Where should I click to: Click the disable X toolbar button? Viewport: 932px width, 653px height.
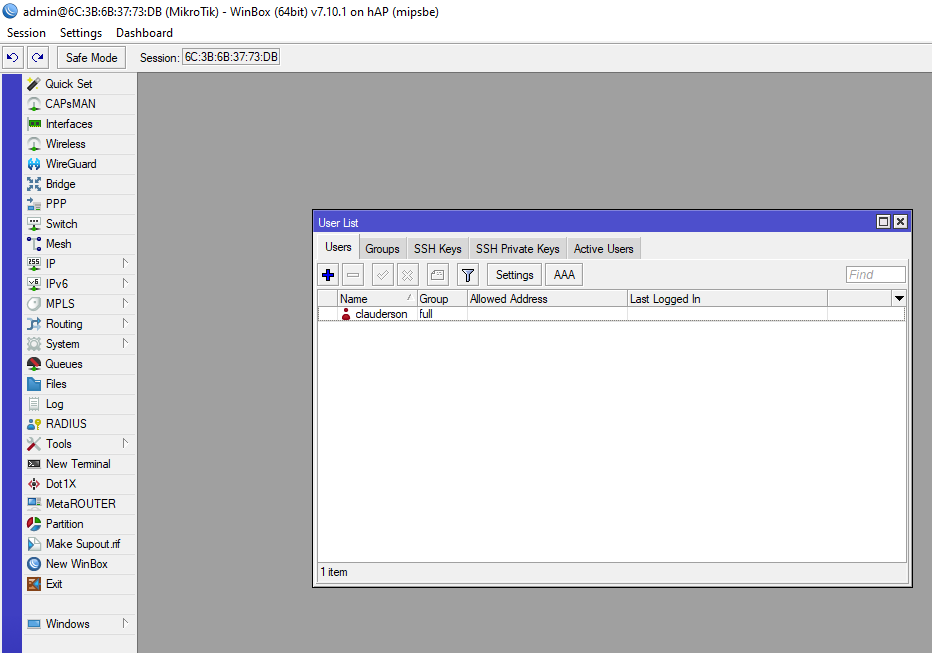[x=407, y=275]
